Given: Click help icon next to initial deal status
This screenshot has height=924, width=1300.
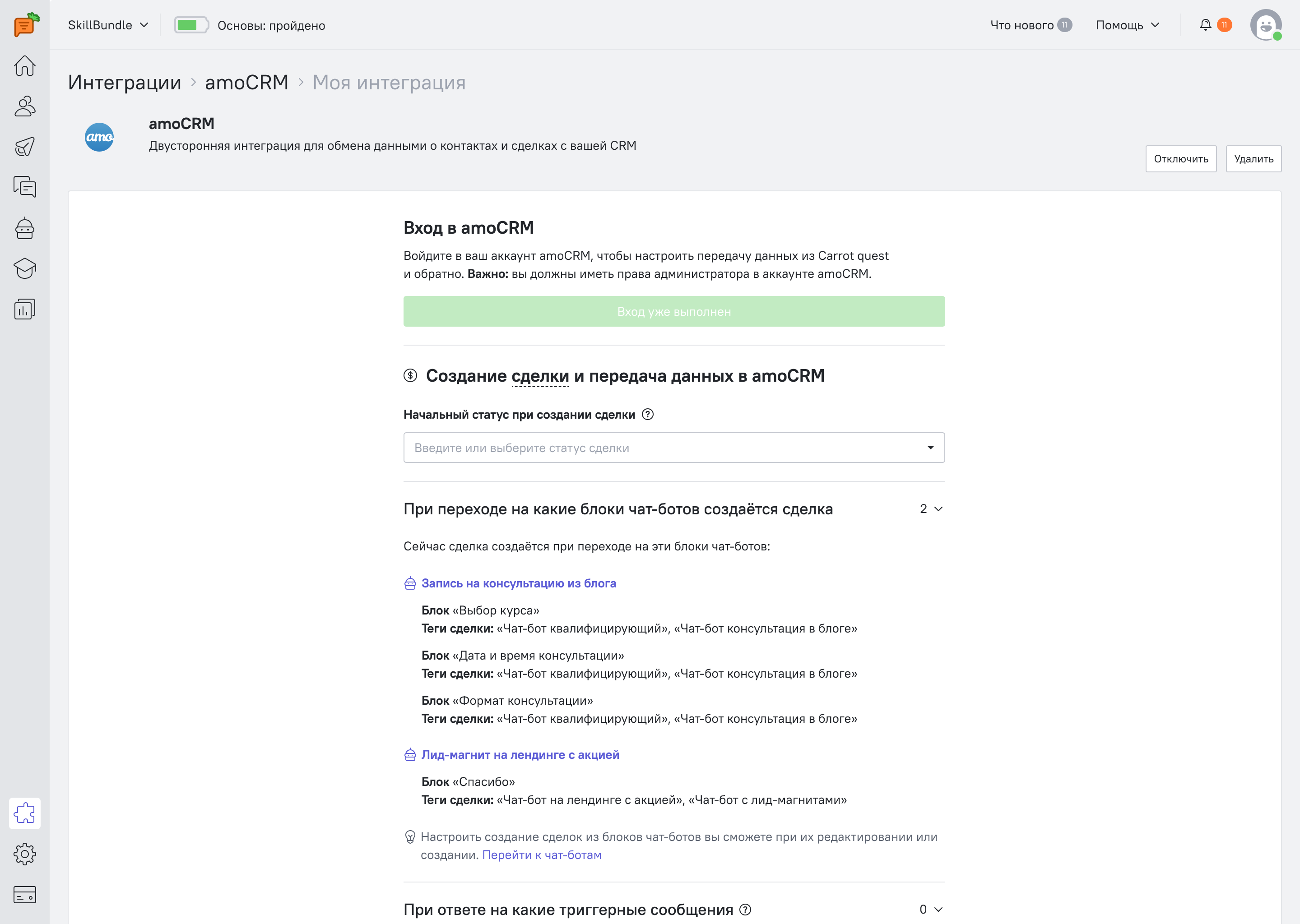Looking at the screenshot, I should tap(648, 414).
